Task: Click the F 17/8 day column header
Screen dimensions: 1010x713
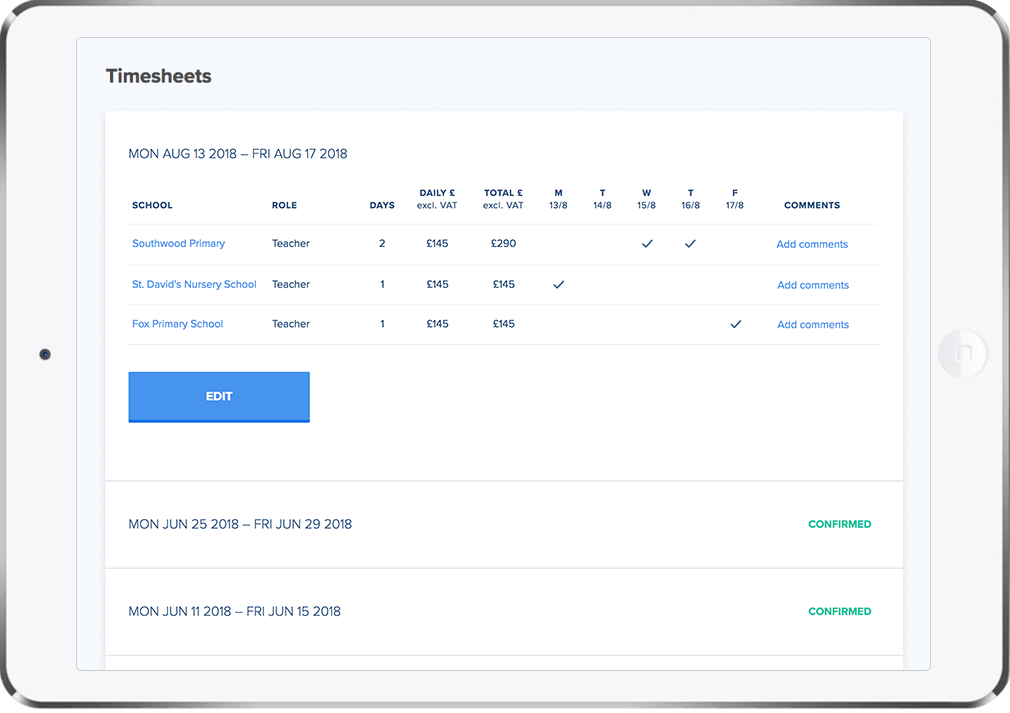Action: coord(734,199)
